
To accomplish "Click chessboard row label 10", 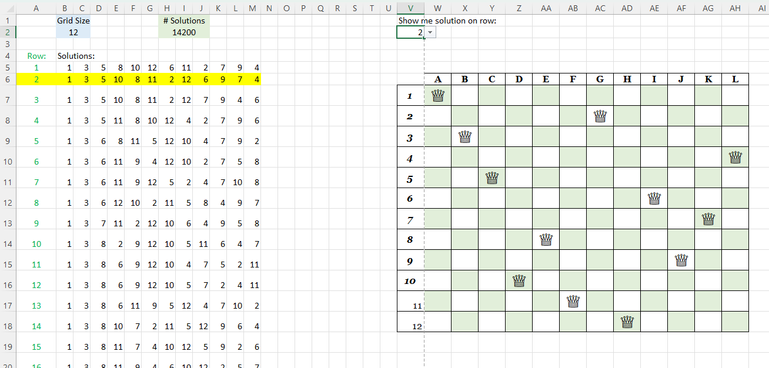I will [x=410, y=282].
